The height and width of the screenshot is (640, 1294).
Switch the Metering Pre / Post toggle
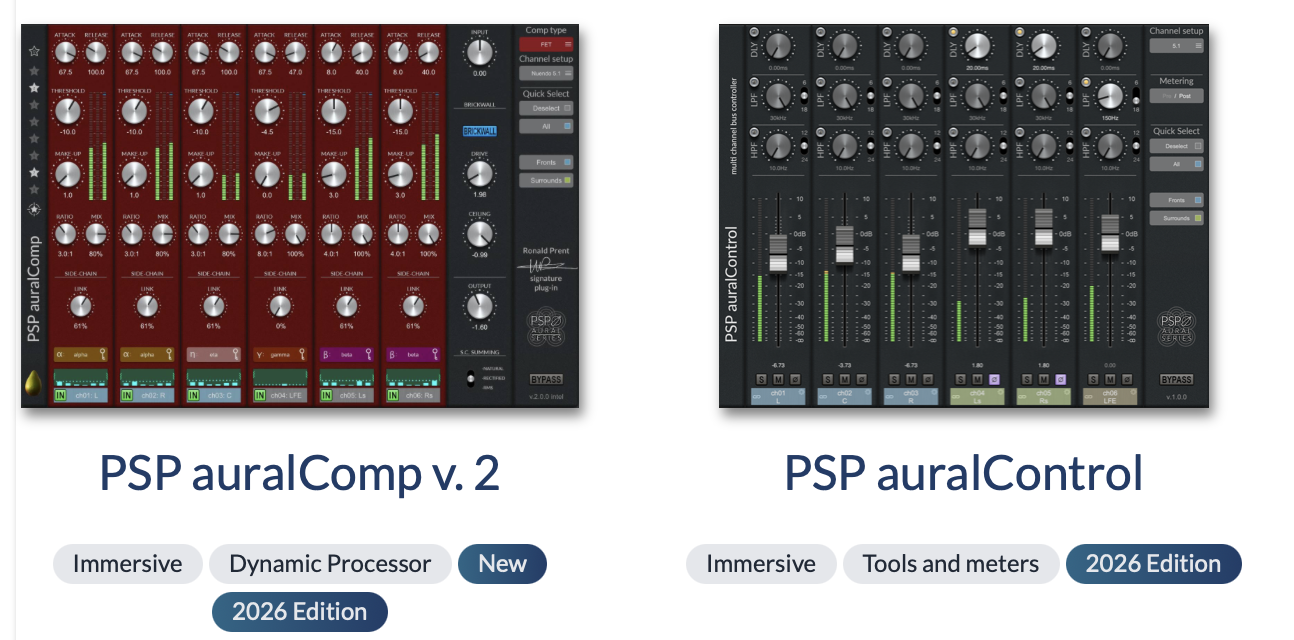coord(1177,96)
